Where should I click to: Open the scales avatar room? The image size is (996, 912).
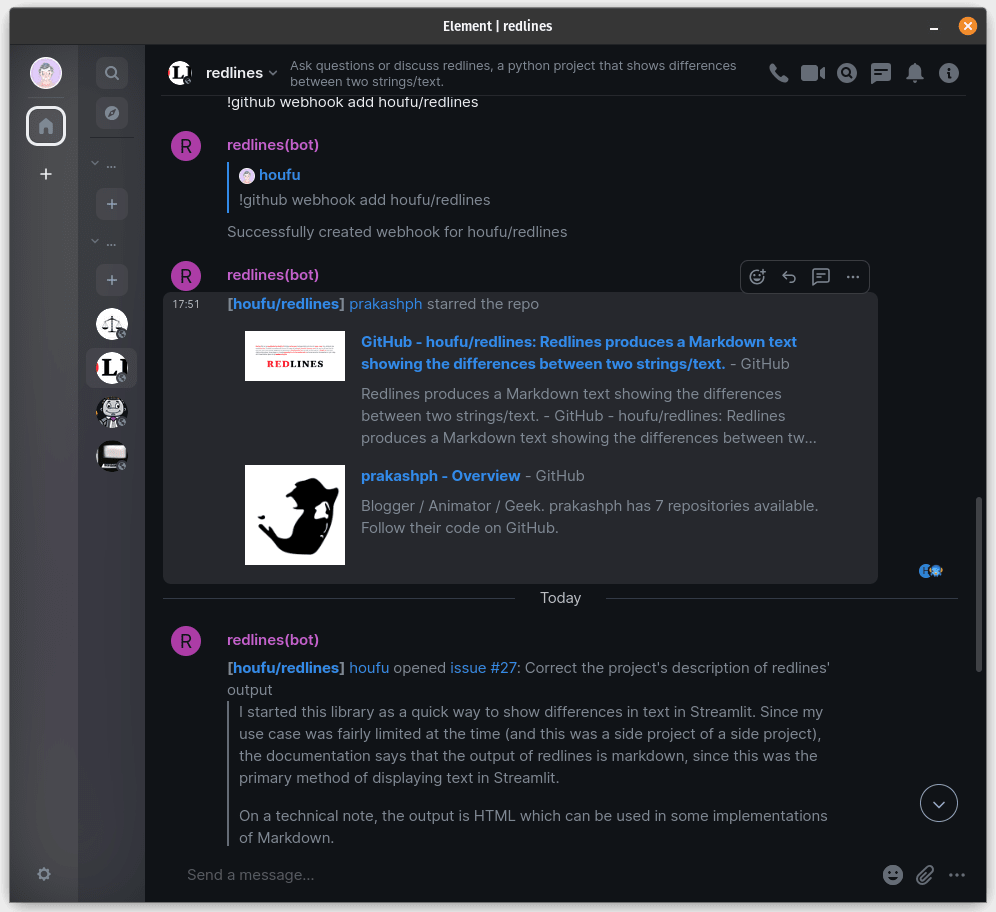[x=112, y=324]
